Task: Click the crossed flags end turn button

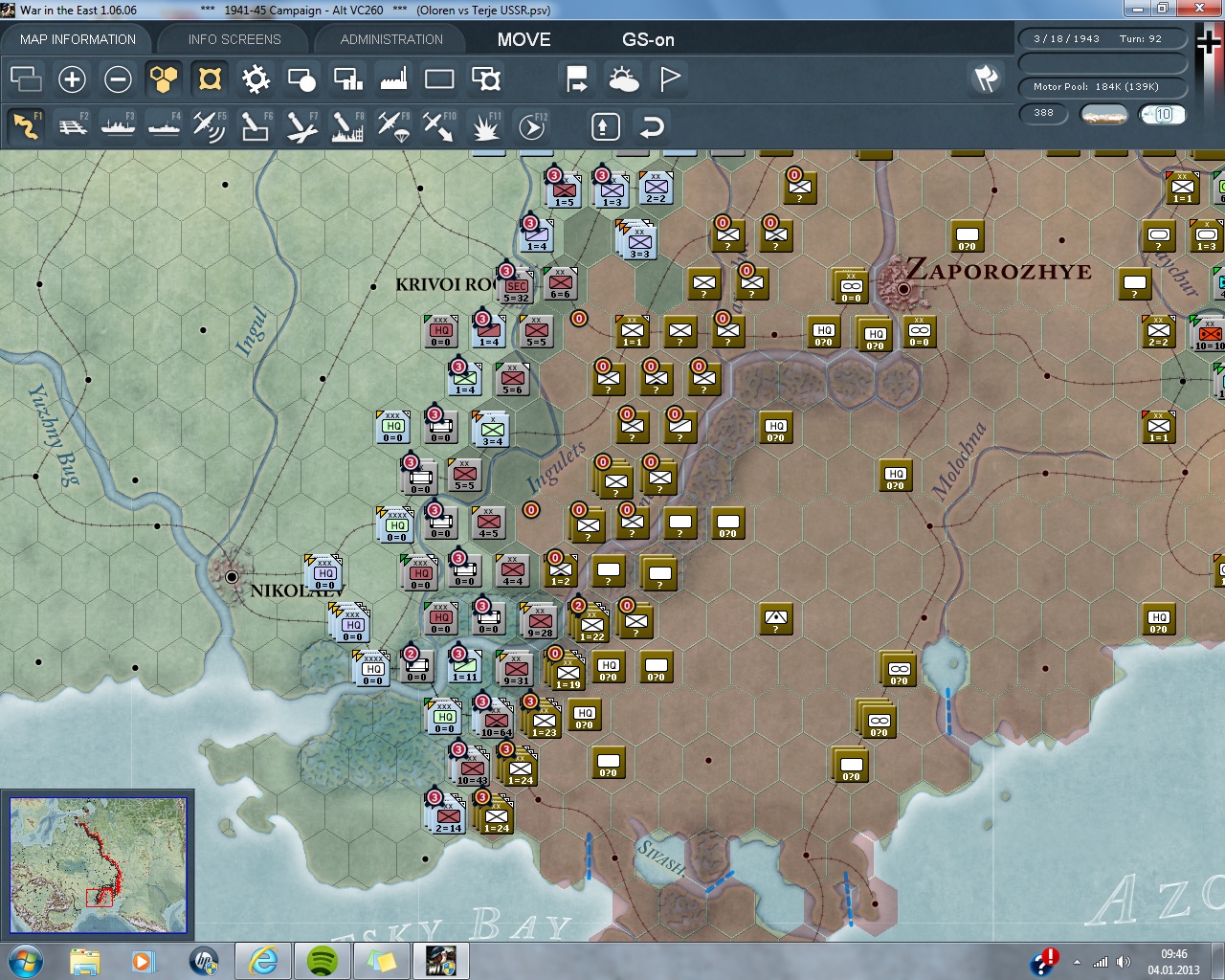Action: click(x=986, y=78)
